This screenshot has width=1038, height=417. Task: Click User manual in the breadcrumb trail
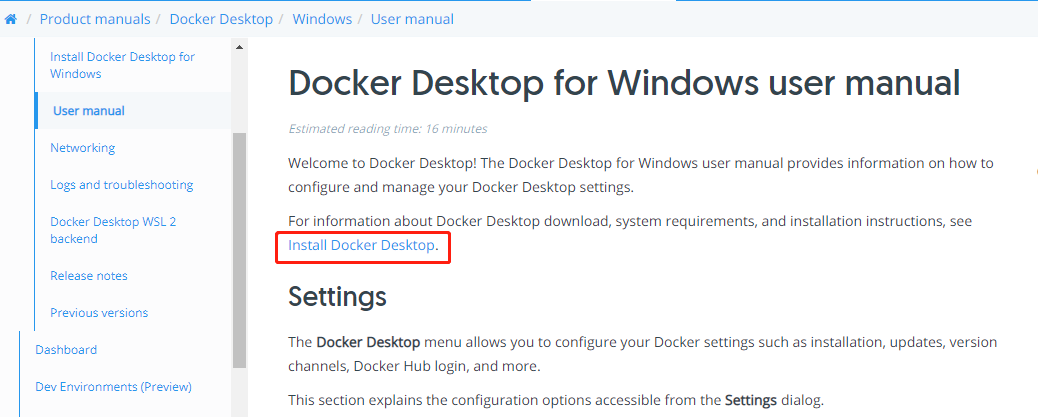point(412,19)
